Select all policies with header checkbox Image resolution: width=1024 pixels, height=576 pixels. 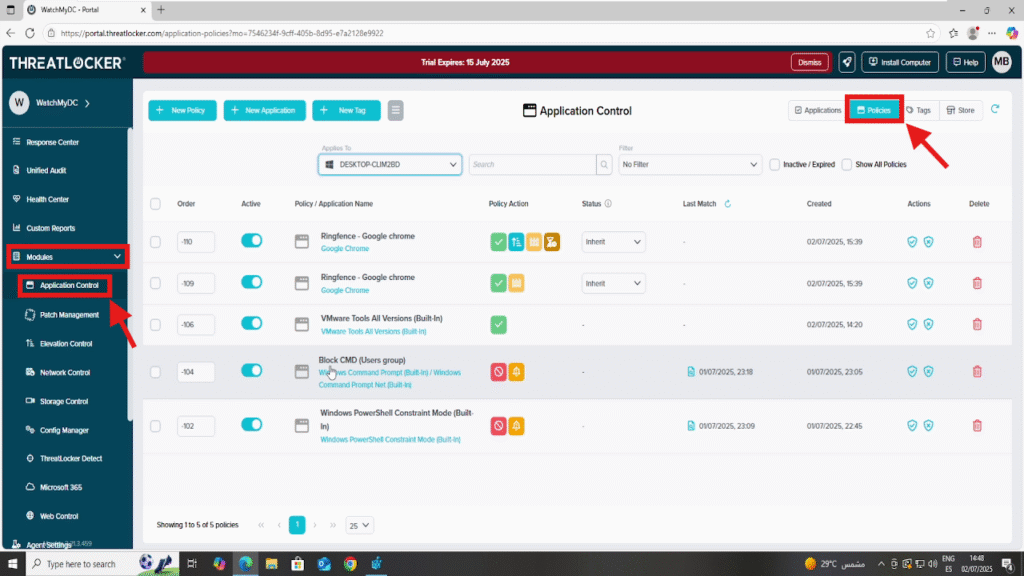point(155,204)
